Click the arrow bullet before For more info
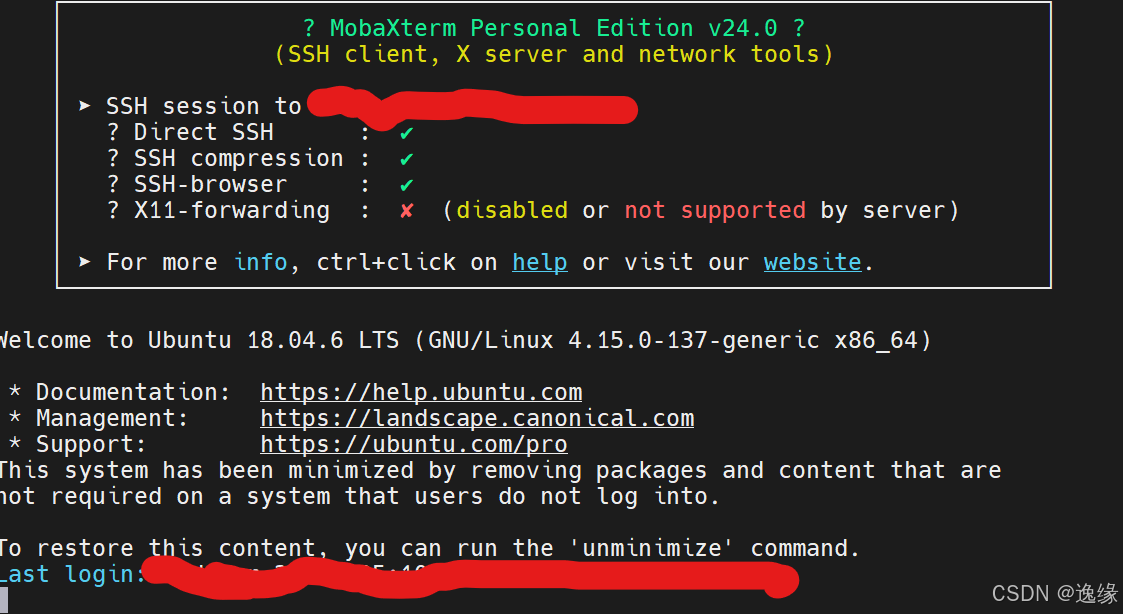 point(85,262)
